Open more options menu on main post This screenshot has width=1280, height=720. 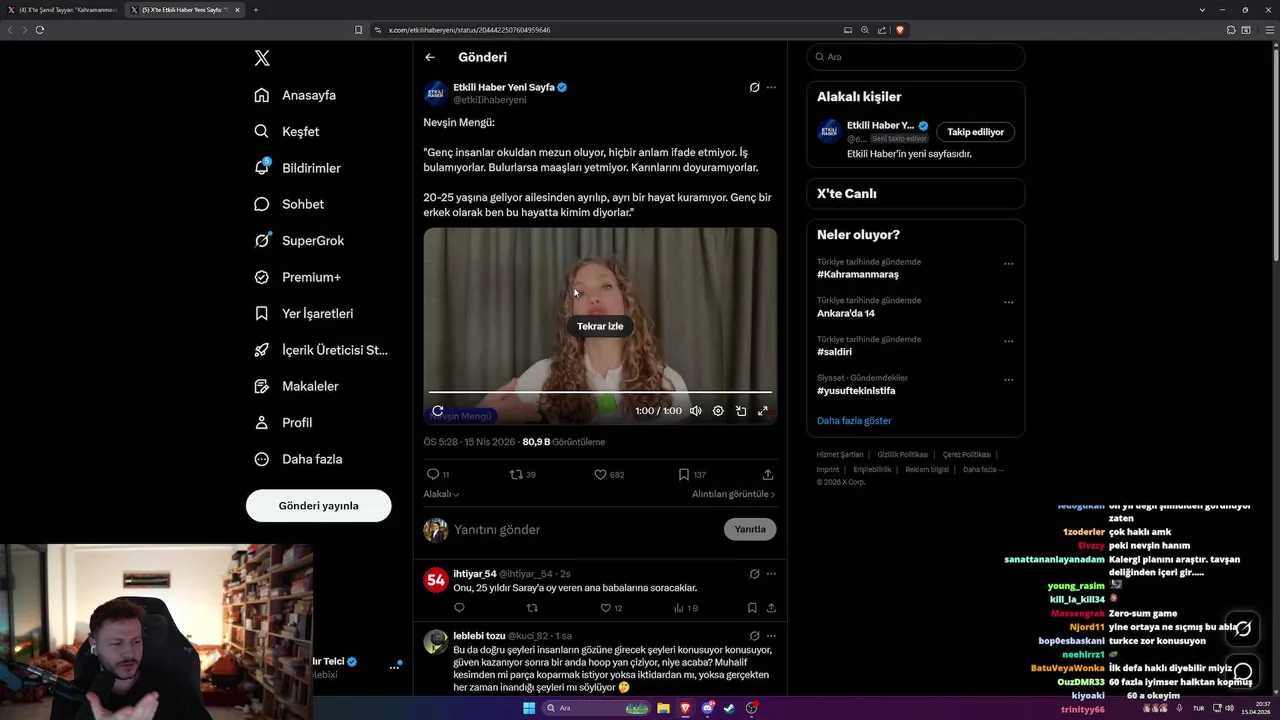771,87
